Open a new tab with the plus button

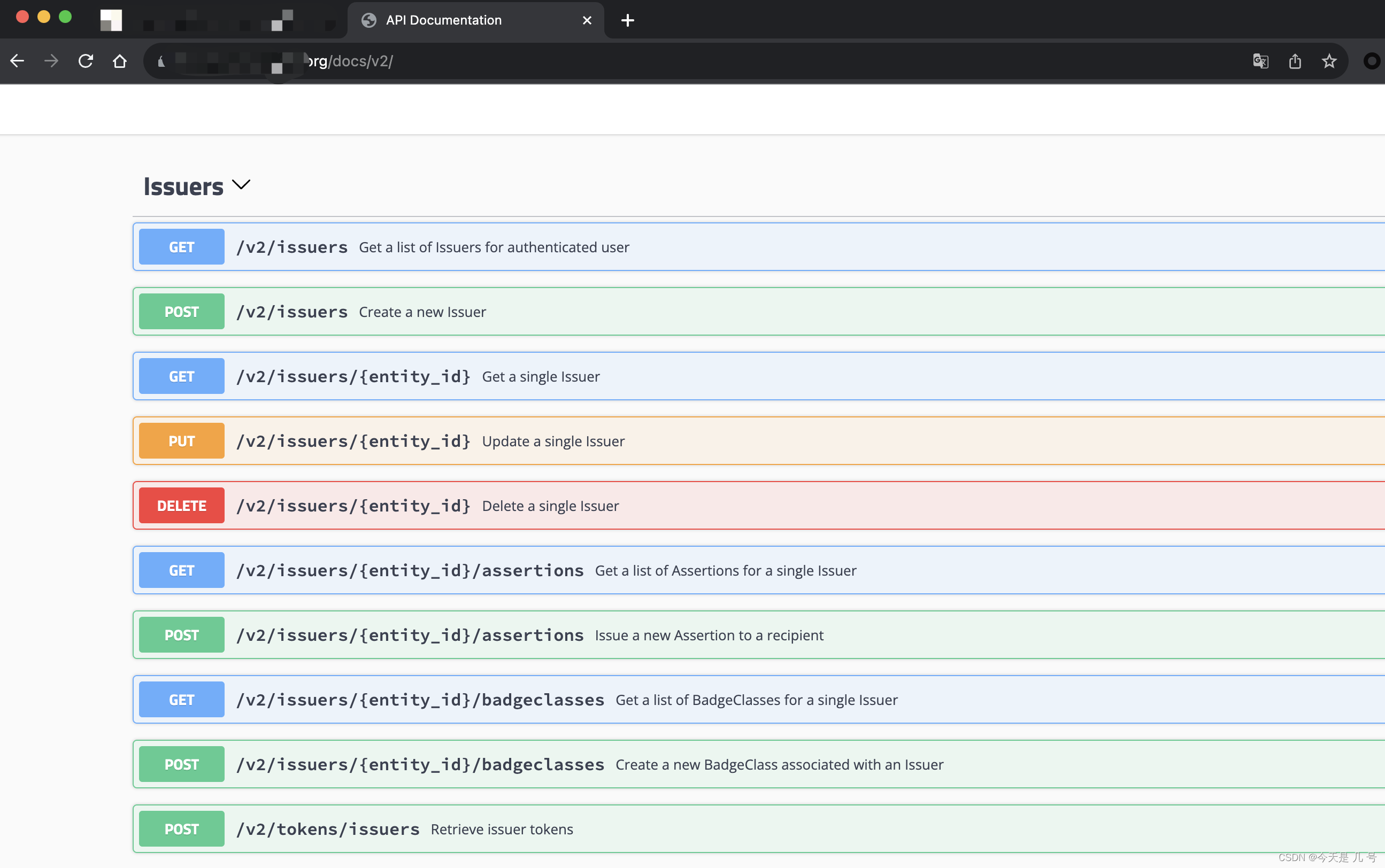pyautogui.click(x=628, y=20)
